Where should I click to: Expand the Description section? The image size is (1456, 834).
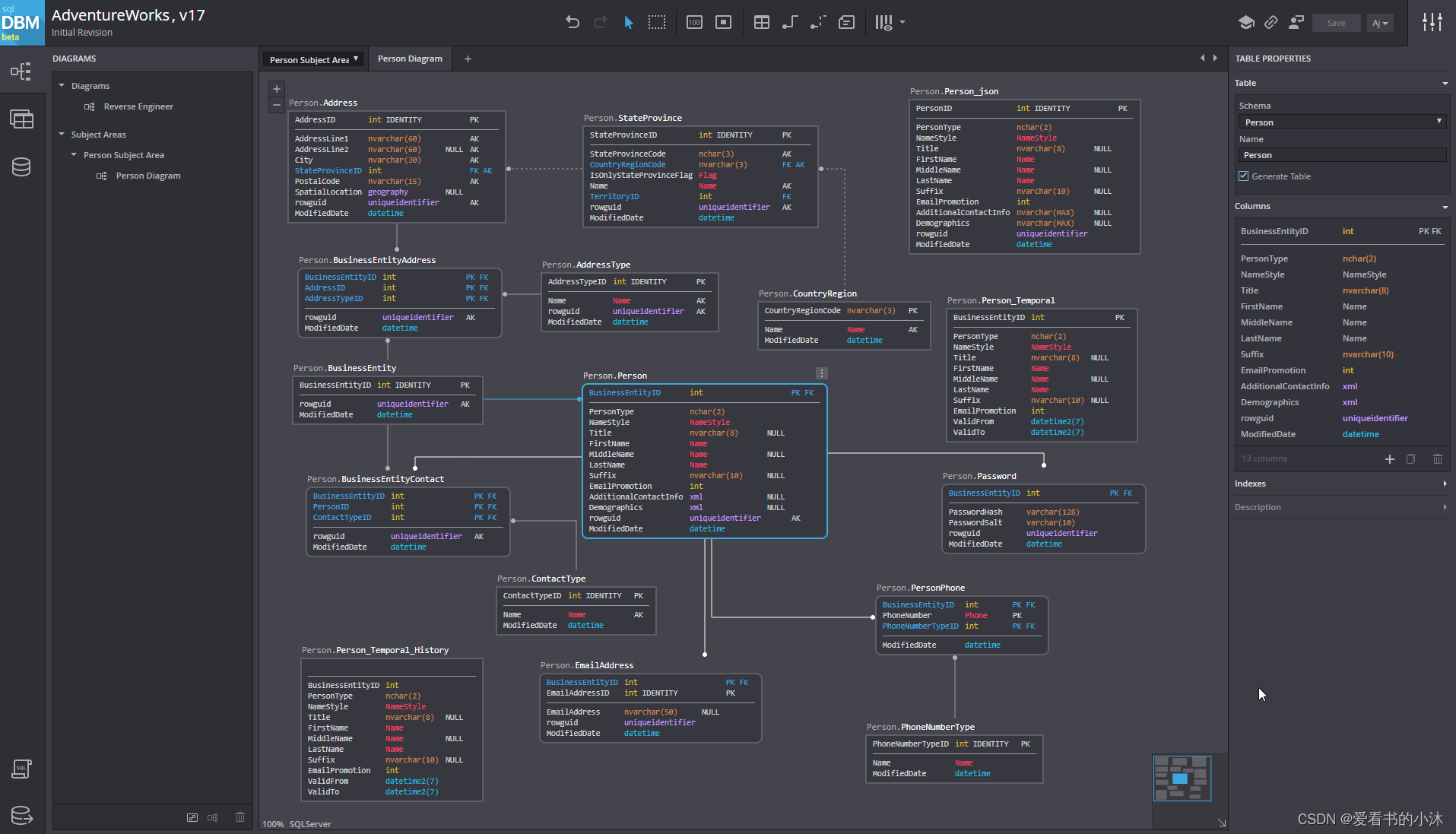[1445, 507]
